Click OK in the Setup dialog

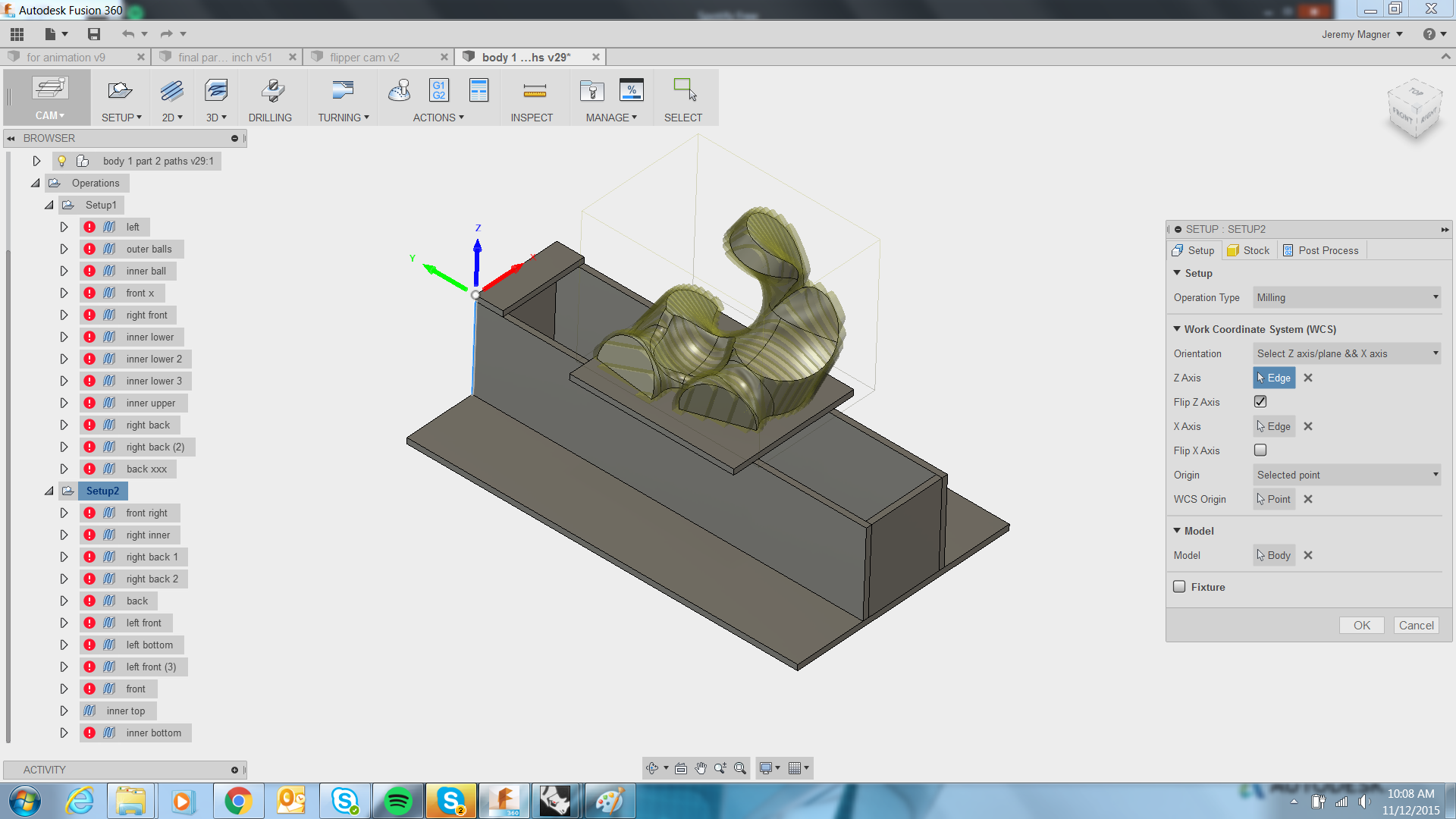point(1362,626)
